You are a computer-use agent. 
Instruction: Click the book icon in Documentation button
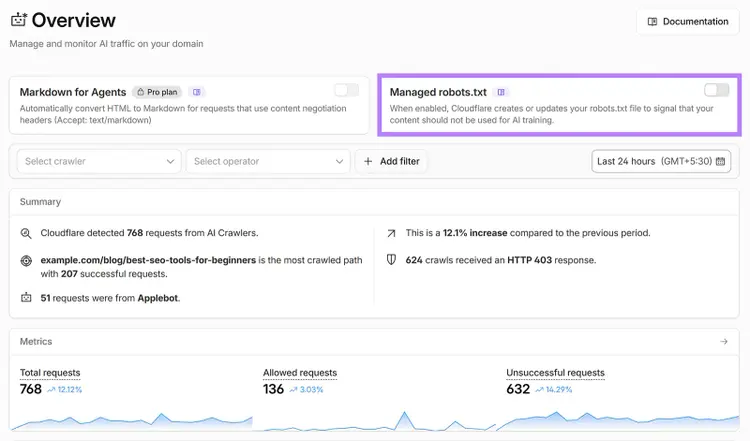coord(652,22)
